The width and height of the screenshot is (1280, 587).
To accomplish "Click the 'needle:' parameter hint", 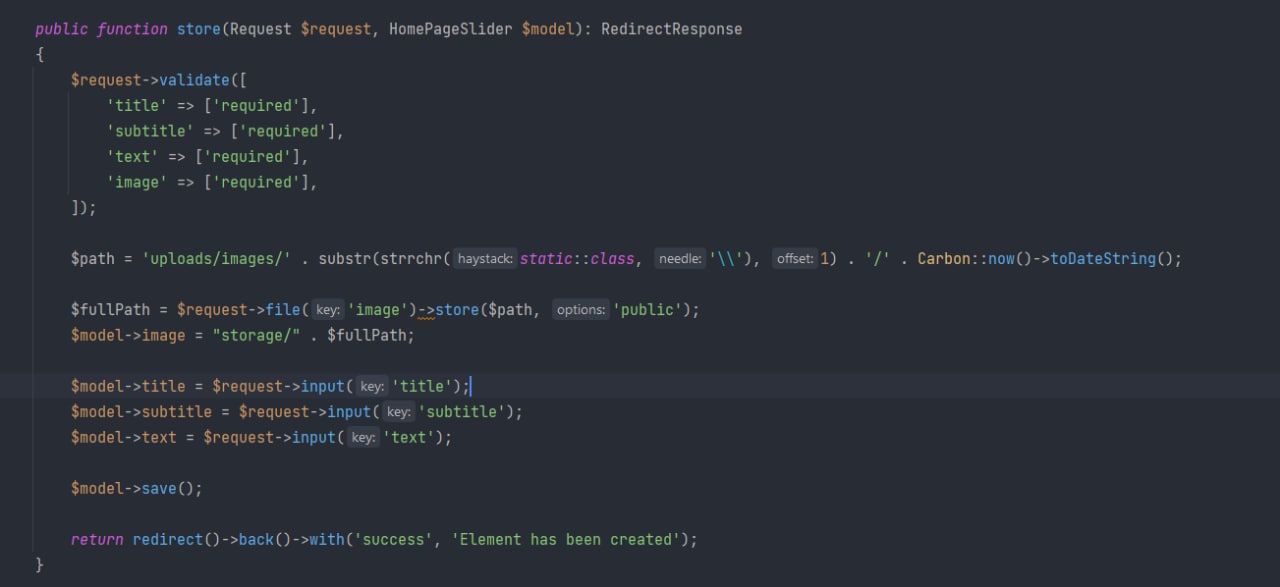I will click(681, 259).
